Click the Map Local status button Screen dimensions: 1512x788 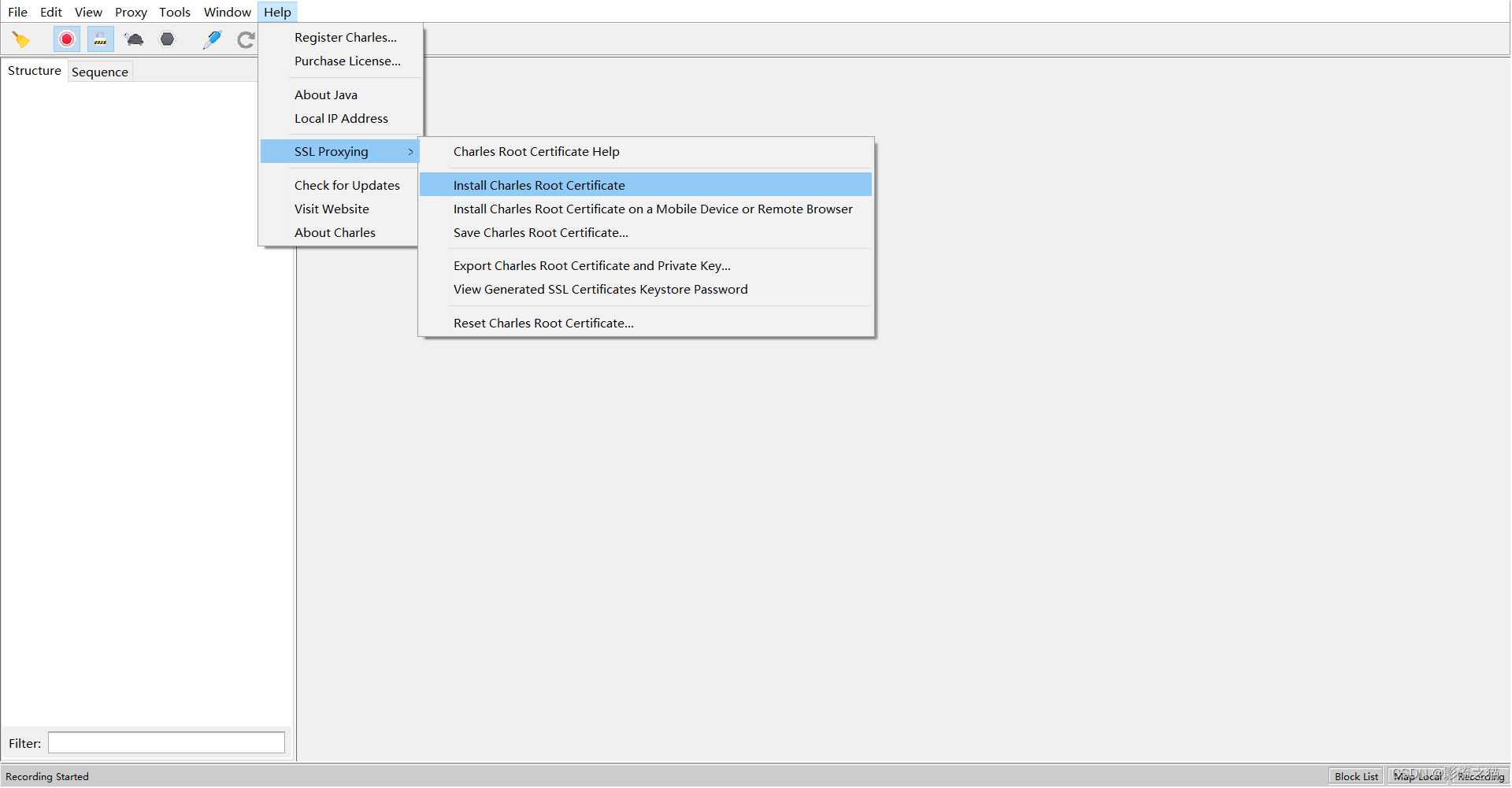[x=1418, y=776]
